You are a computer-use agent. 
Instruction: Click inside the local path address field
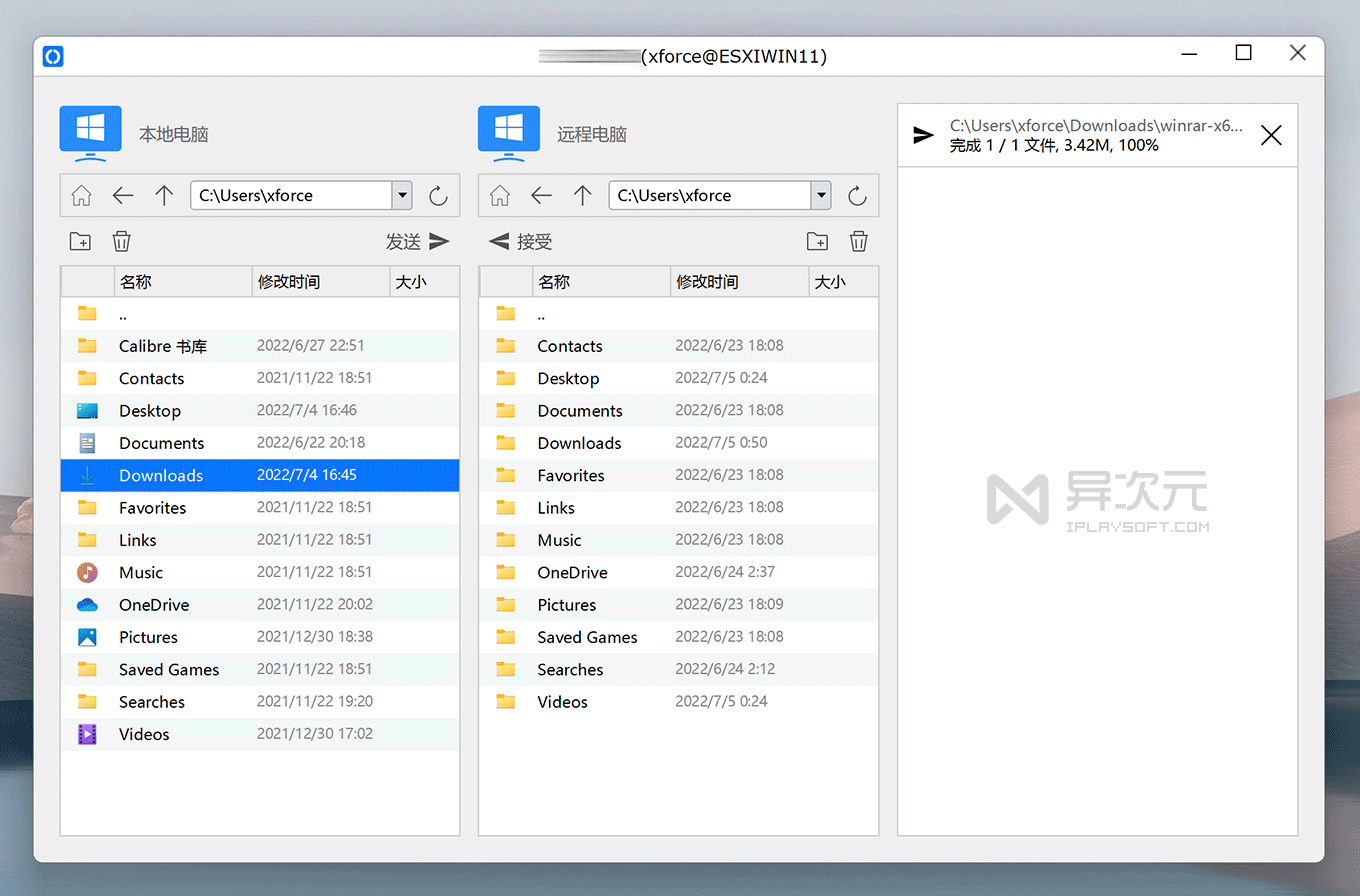[x=290, y=195]
